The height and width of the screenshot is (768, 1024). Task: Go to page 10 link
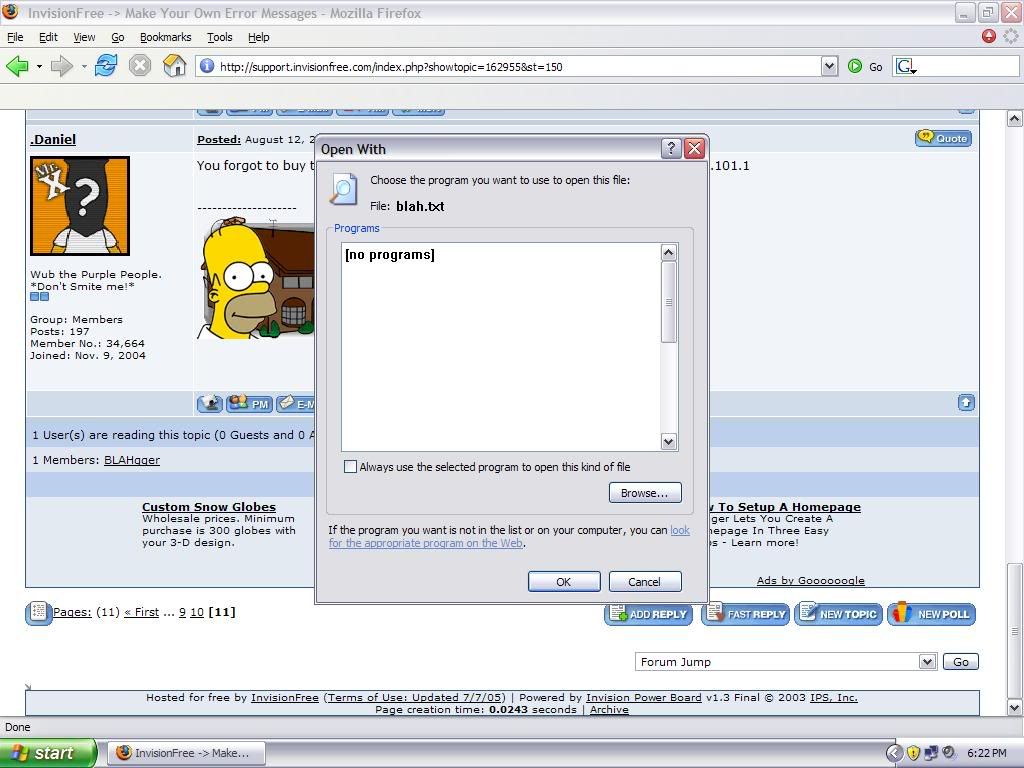[197, 612]
